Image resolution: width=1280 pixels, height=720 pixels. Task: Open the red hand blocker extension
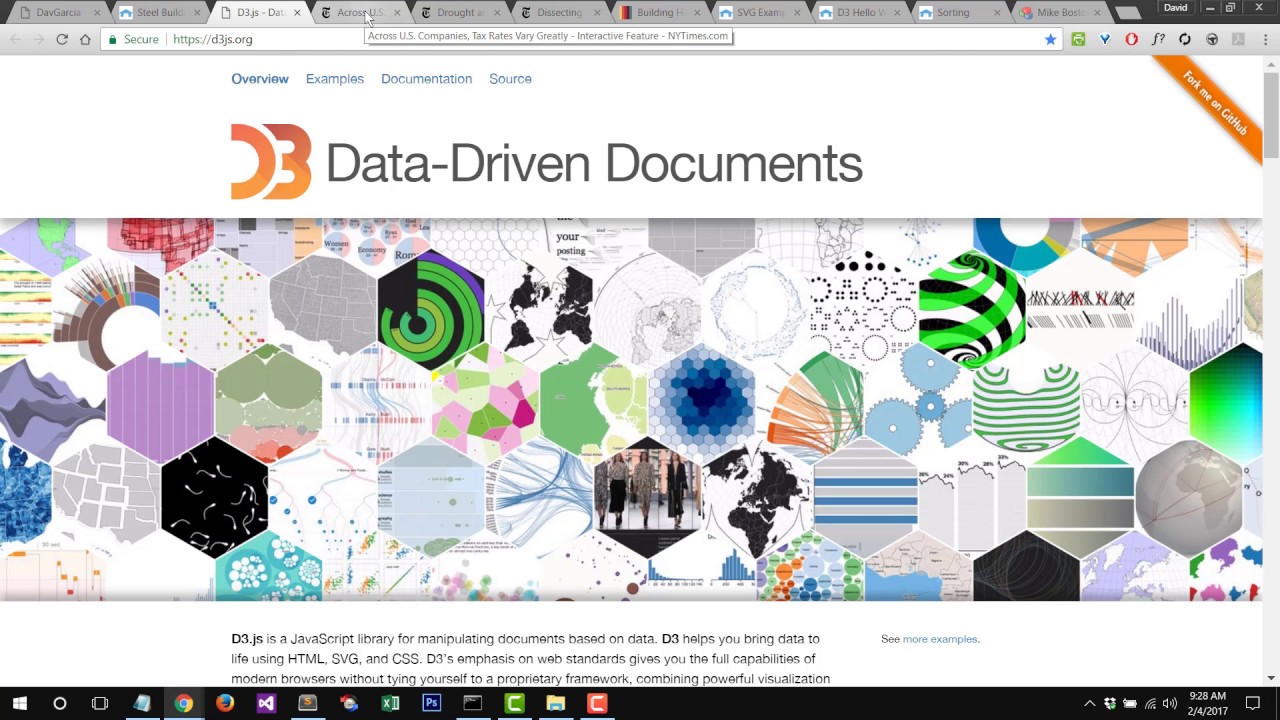1132,39
